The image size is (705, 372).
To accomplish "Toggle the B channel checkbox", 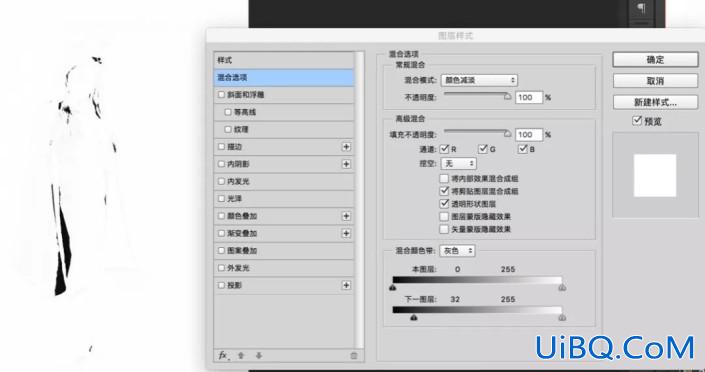I will pos(523,149).
